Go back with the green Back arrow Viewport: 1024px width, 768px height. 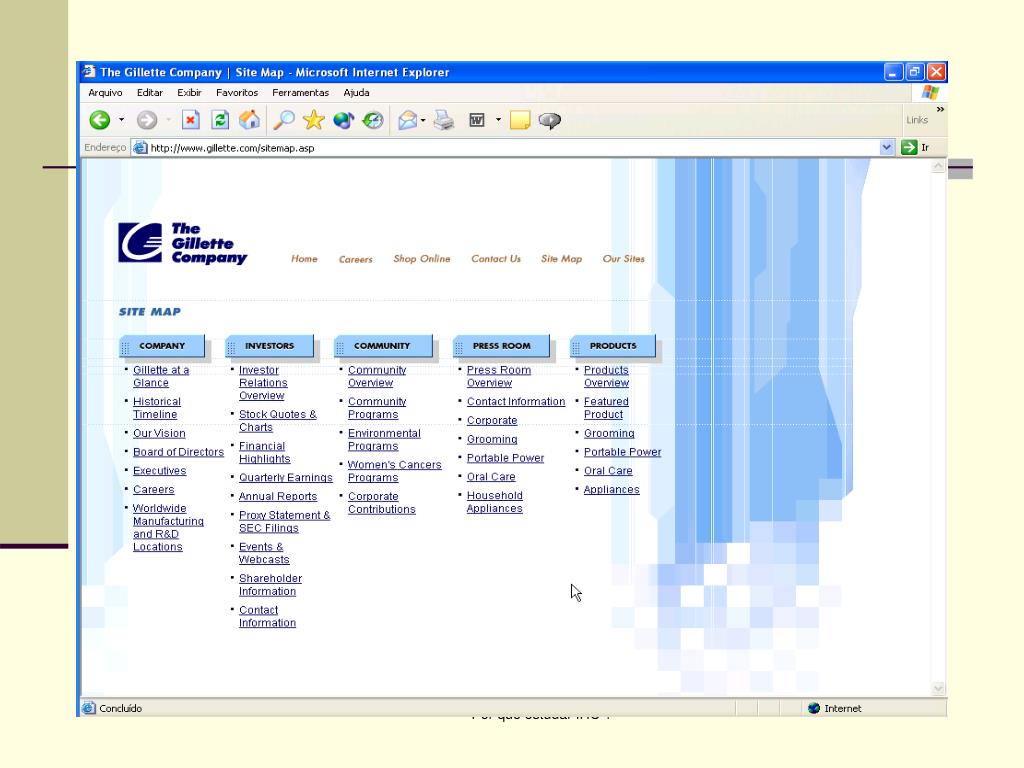[100, 120]
